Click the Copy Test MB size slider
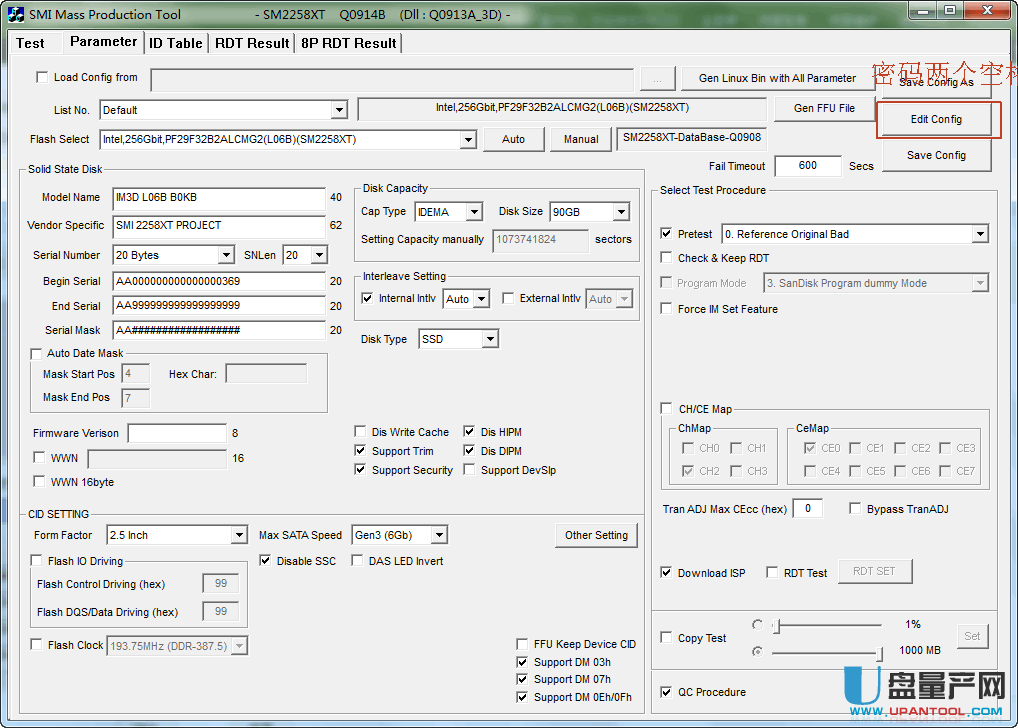This screenshot has width=1018, height=728. point(825,651)
